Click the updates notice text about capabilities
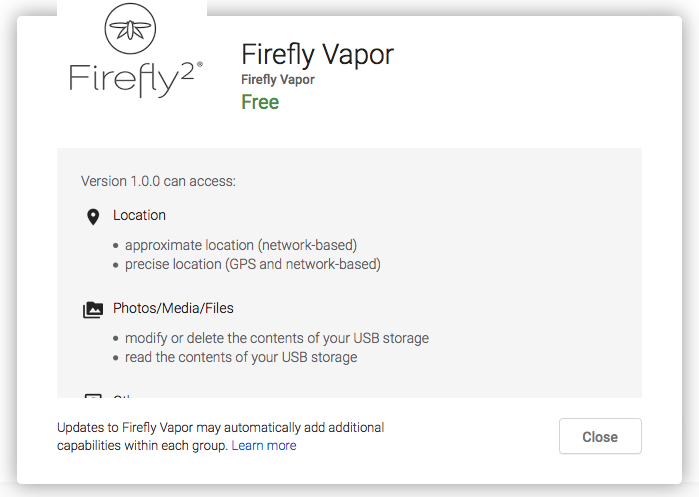699x497 pixels. 220,436
